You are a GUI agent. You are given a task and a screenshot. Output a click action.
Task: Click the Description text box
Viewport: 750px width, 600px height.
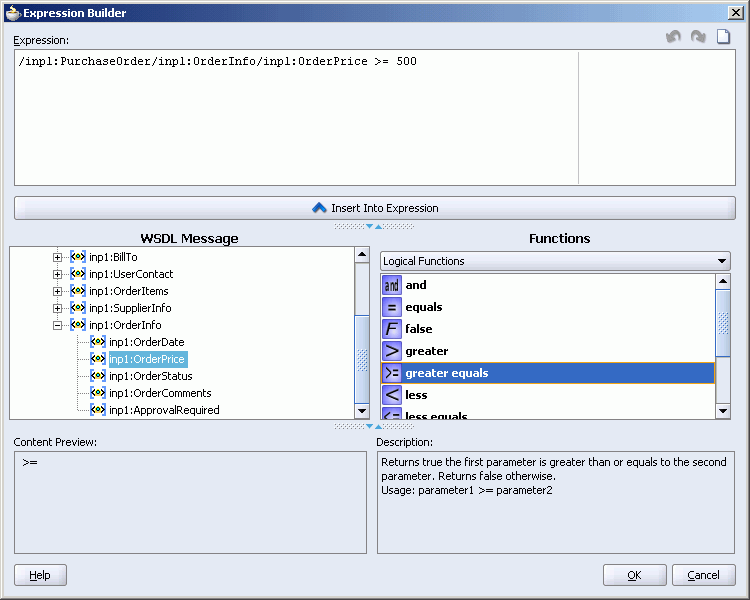pos(556,502)
